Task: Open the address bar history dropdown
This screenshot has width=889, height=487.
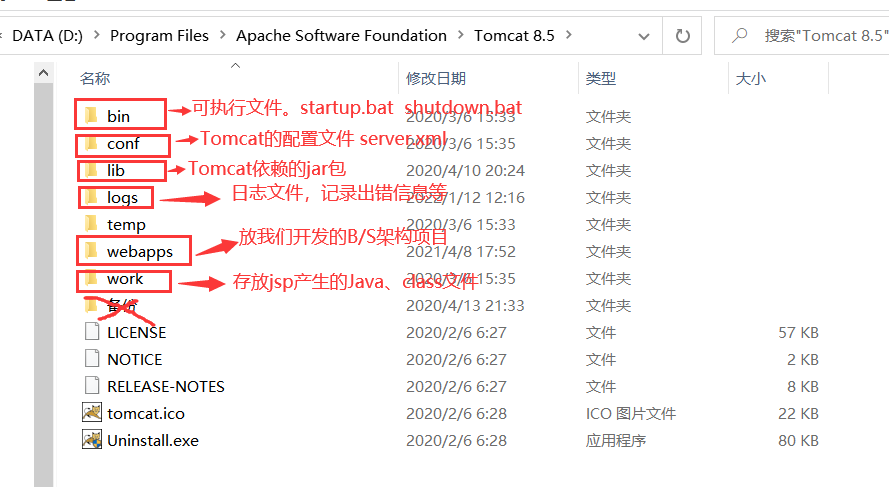Action: click(644, 36)
